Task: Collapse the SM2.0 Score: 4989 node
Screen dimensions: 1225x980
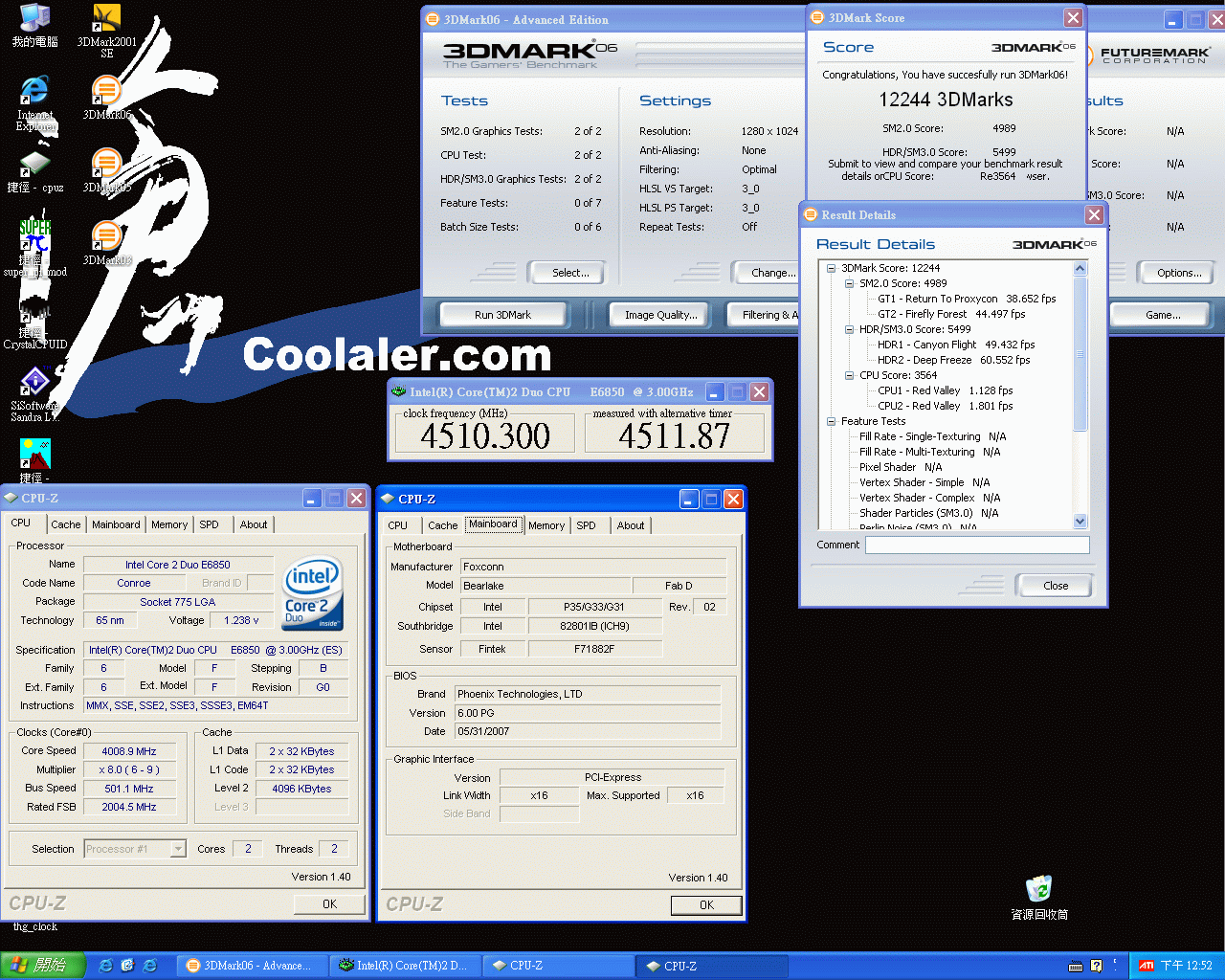Action: pyautogui.click(x=849, y=283)
